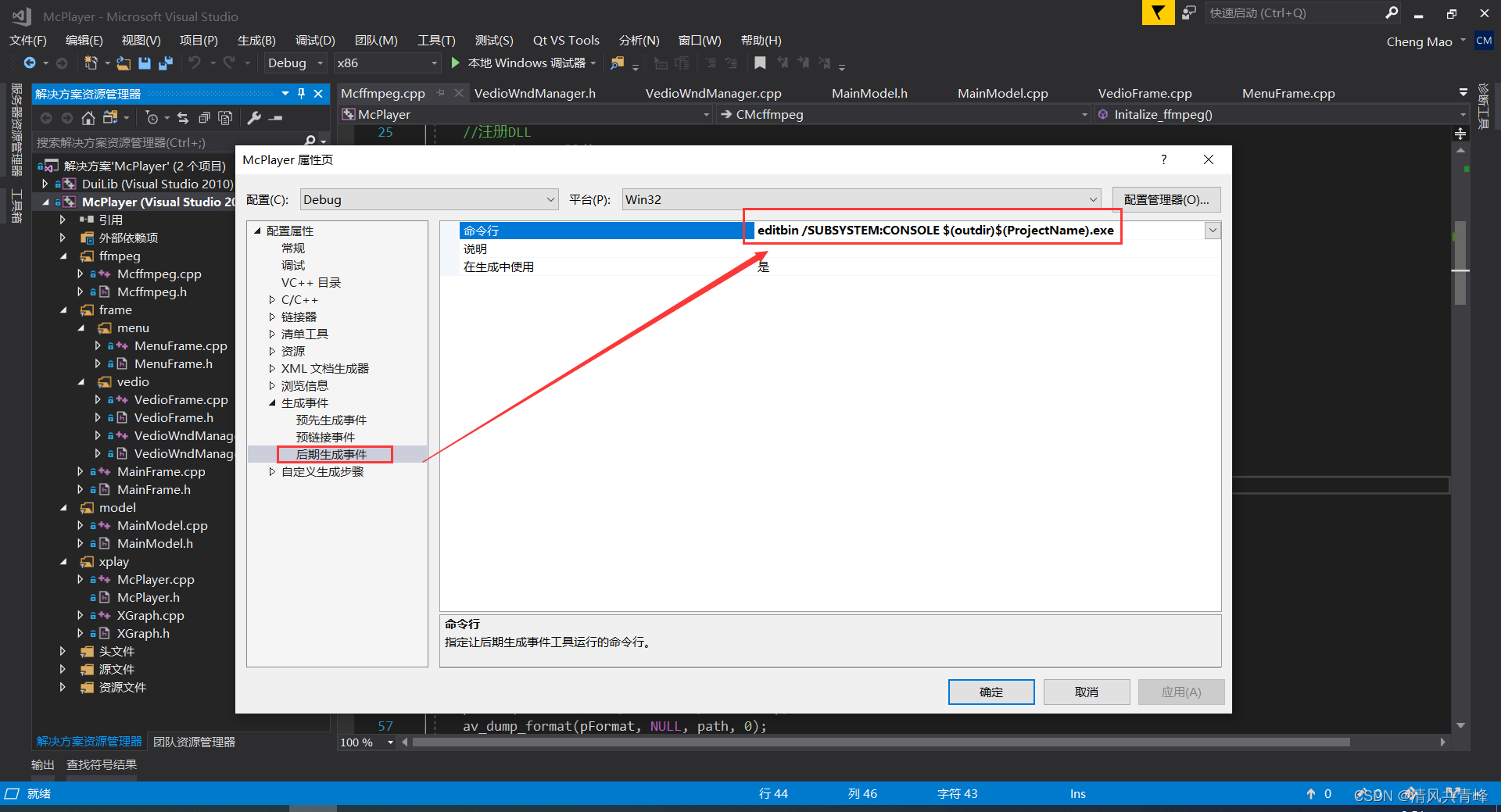The width and height of the screenshot is (1501, 812).
Task: Click the 配置管理器(O)... button
Action: (1166, 199)
